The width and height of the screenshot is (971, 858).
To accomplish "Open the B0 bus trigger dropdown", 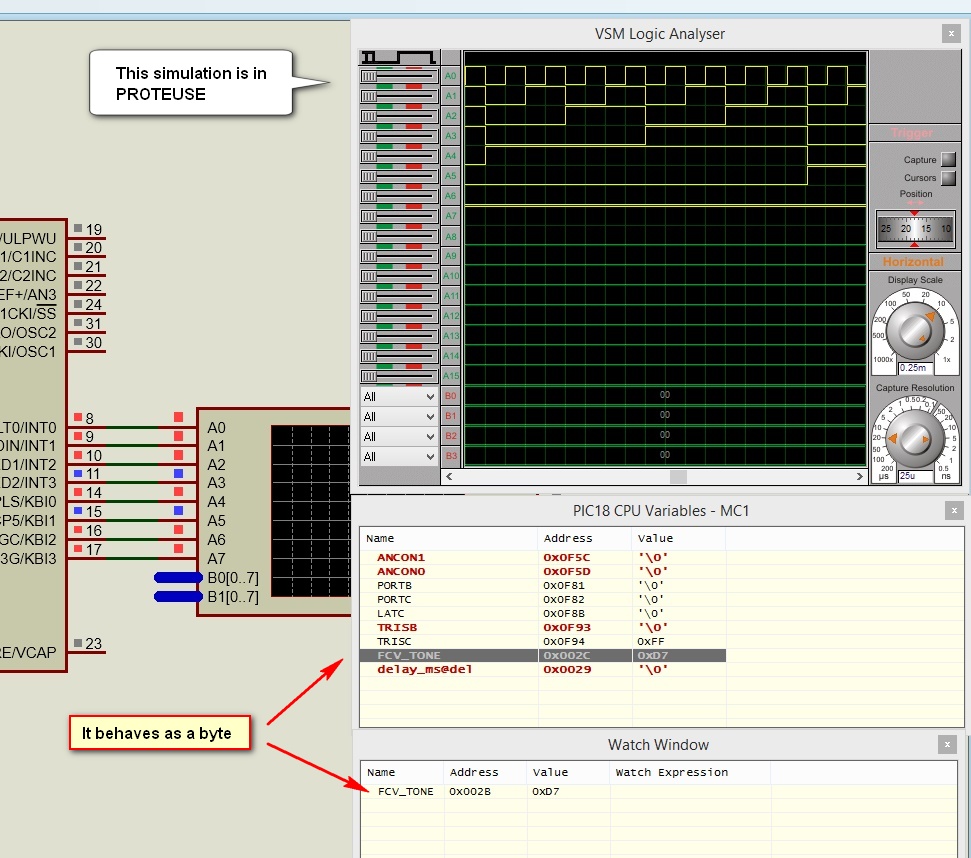I will click(399, 396).
